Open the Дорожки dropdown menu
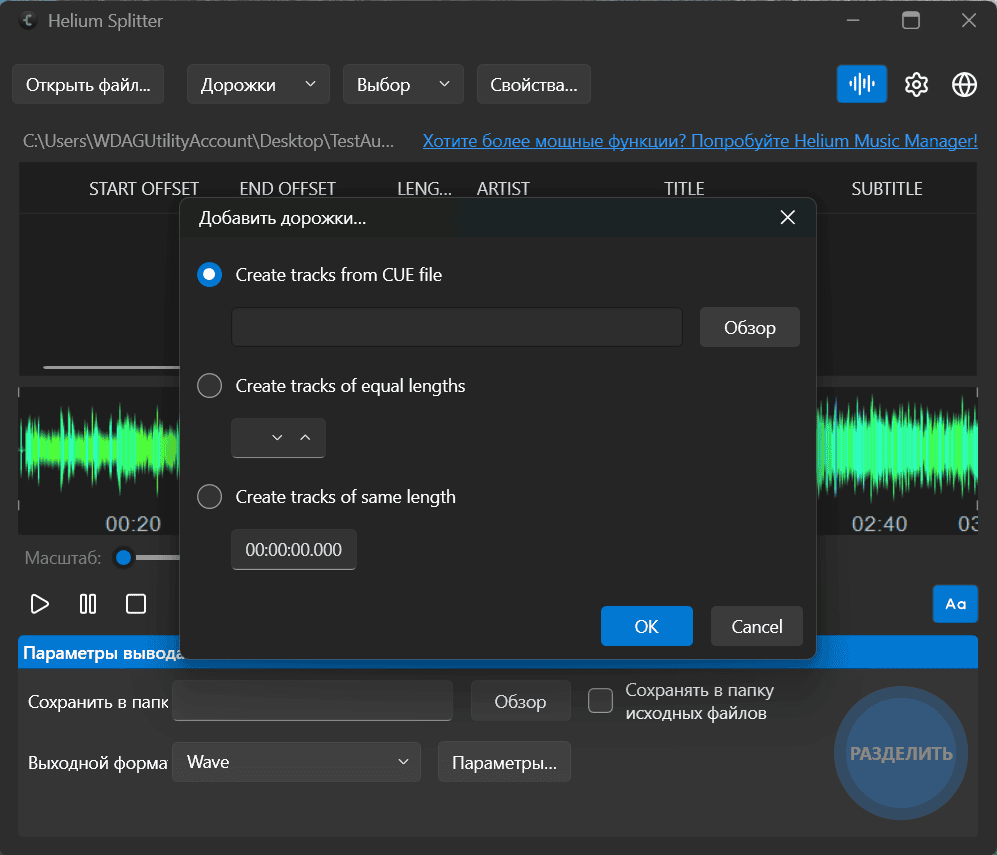 click(x=258, y=84)
